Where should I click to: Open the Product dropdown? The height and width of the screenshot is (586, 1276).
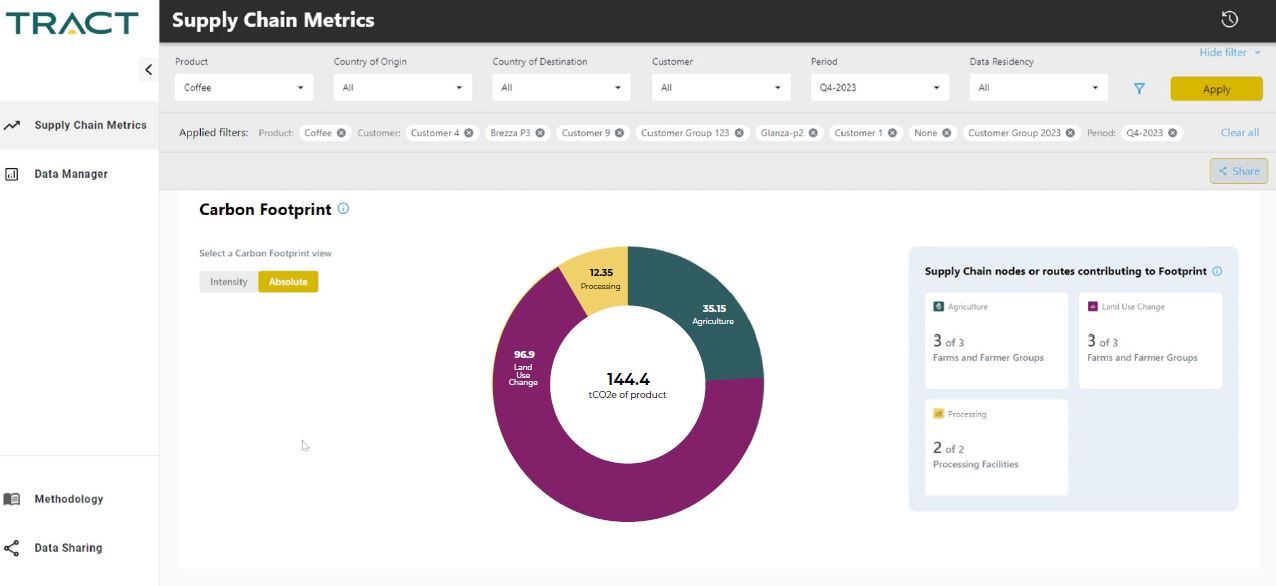(243, 88)
